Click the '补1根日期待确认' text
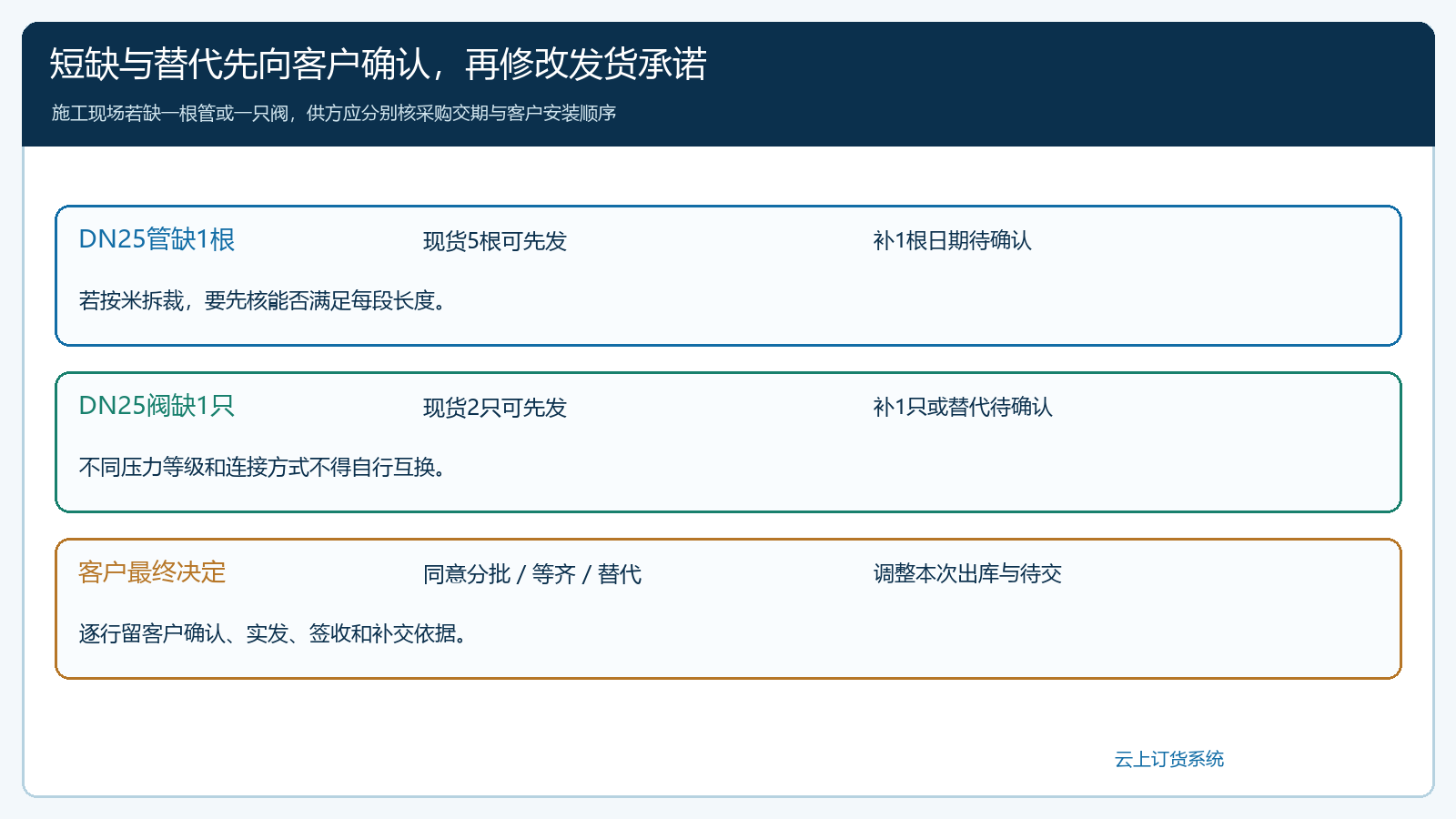 click(952, 240)
